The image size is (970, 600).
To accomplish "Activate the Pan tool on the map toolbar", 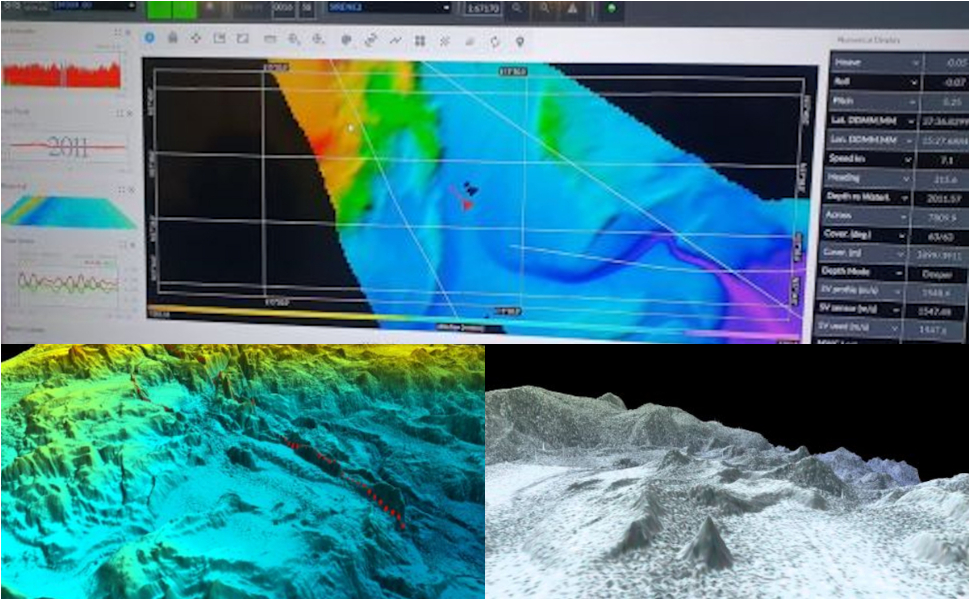I will click(x=195, y=40).
